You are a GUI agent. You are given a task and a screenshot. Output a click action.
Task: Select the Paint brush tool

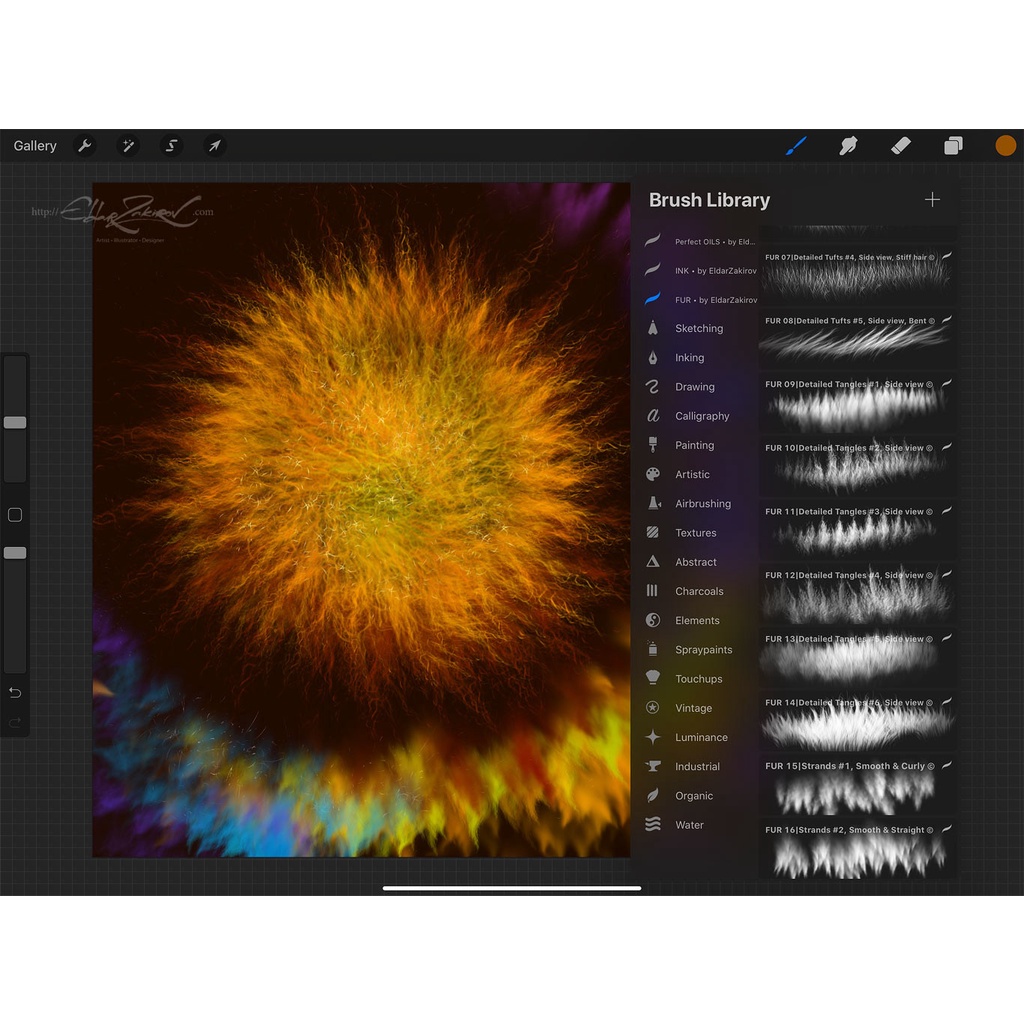click(796, 146)
